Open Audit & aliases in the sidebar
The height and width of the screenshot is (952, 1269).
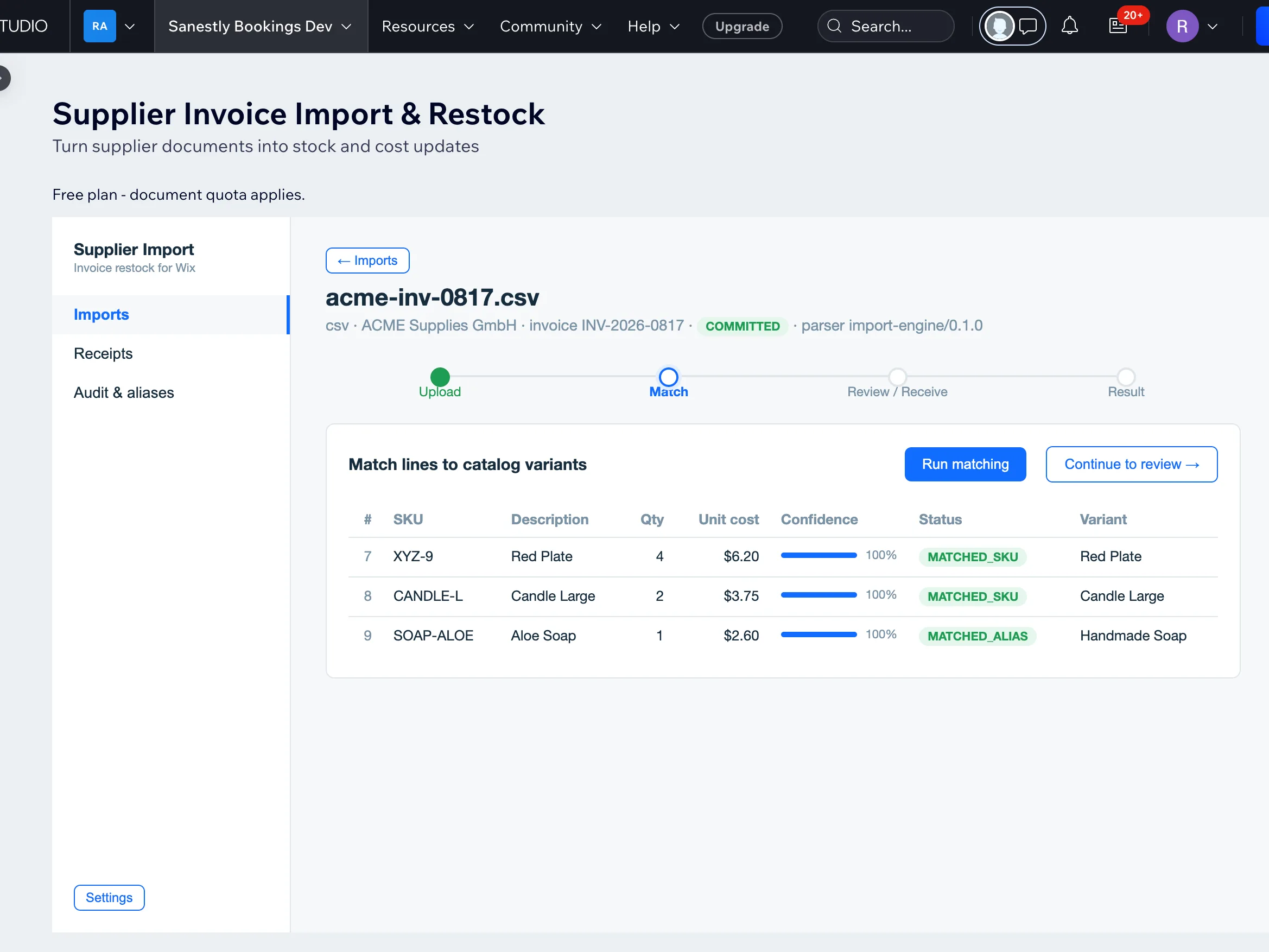pyautogui.click(x=170, y=392)
